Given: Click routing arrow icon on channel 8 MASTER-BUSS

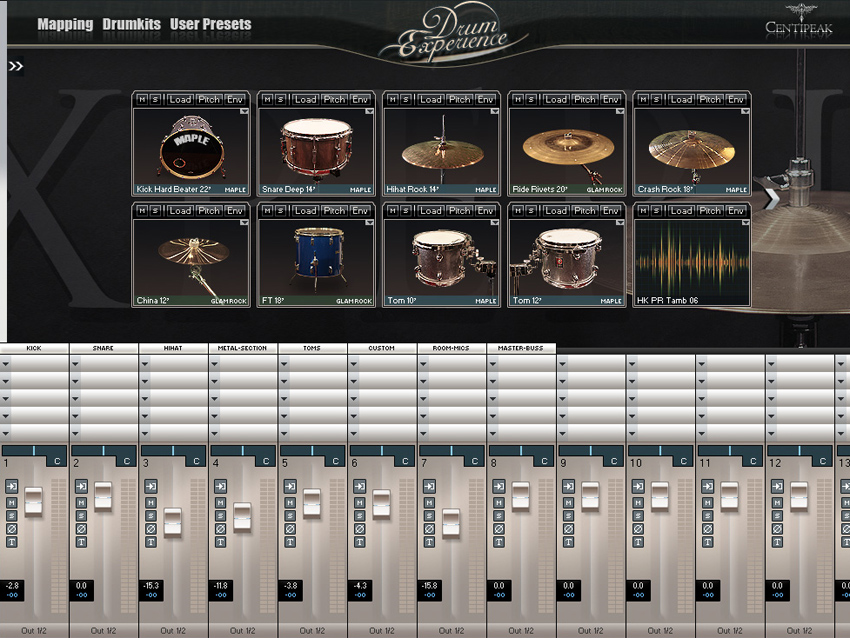Looking at the screenshot, I should coord(499,486).
